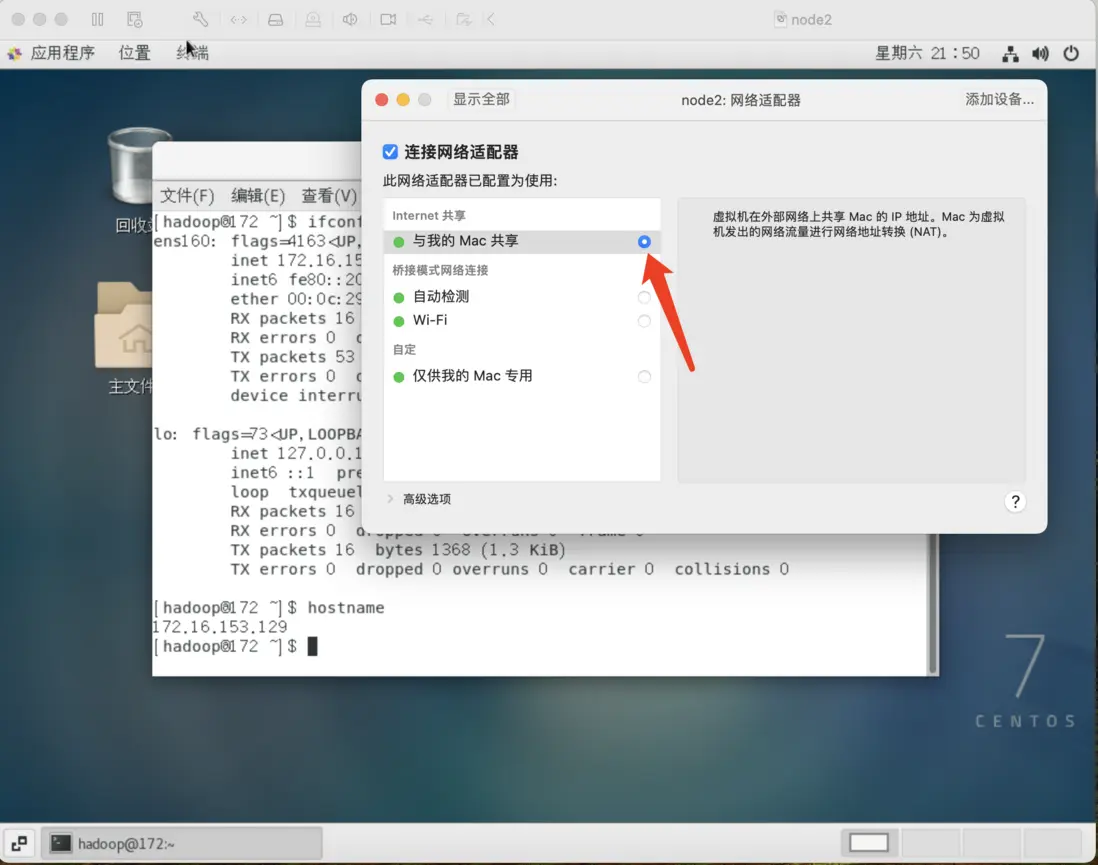
Task: Toggle the 连接网络适配器 checkbox
Action: click(390, 152)
